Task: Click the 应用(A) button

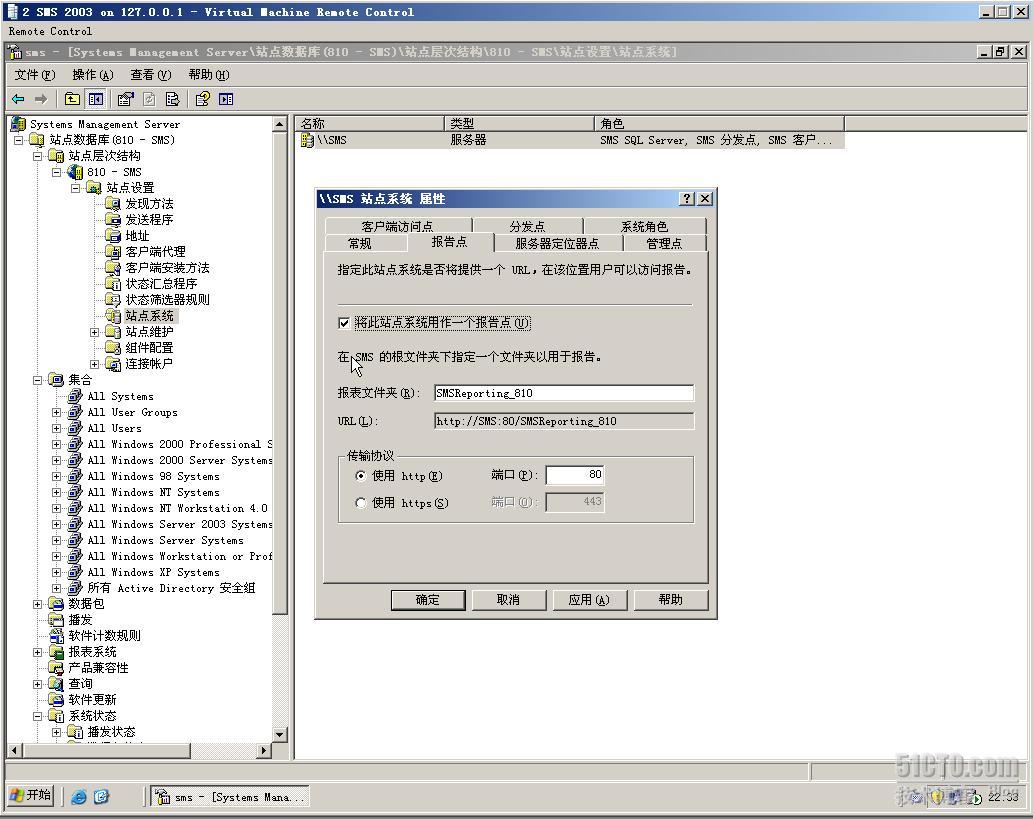Action: 589,600
